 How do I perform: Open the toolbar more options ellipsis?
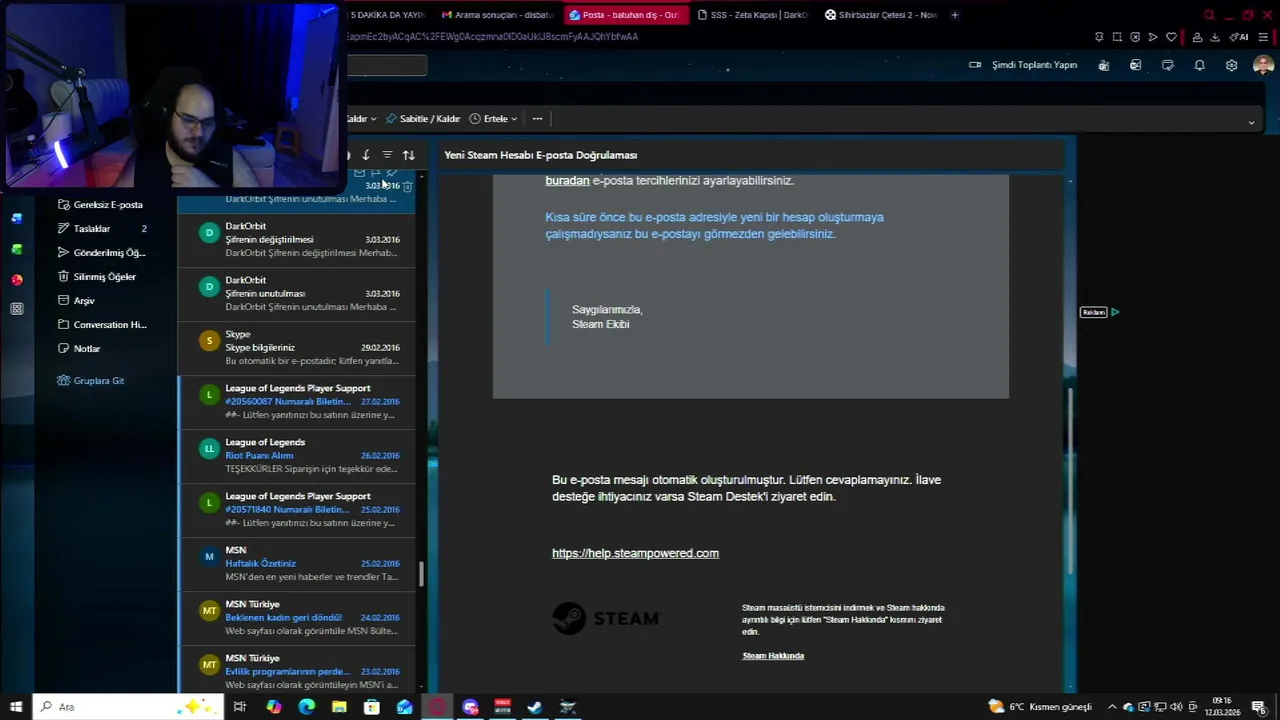coord(537,119)
